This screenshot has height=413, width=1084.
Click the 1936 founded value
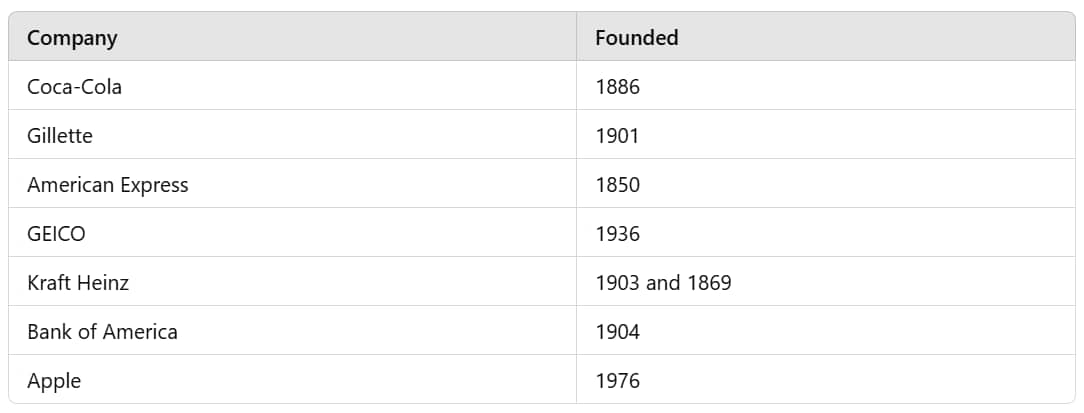coord(617,234)
